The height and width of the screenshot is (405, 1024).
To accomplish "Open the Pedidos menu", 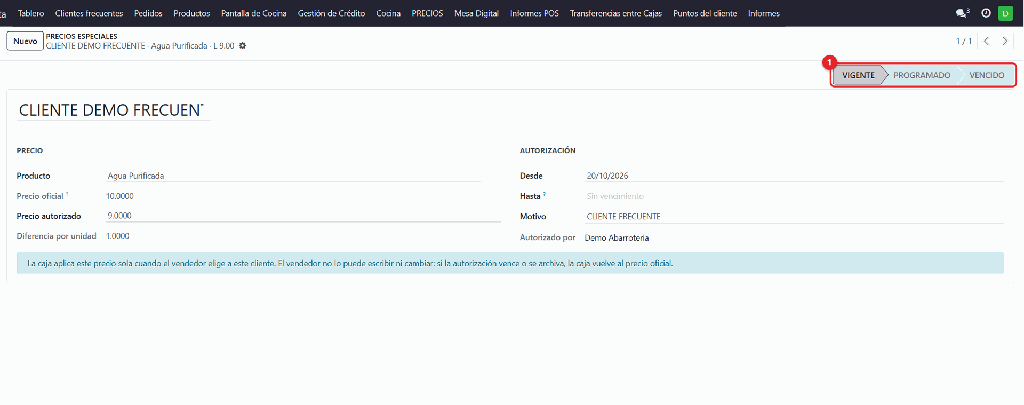I will [148, 13].
